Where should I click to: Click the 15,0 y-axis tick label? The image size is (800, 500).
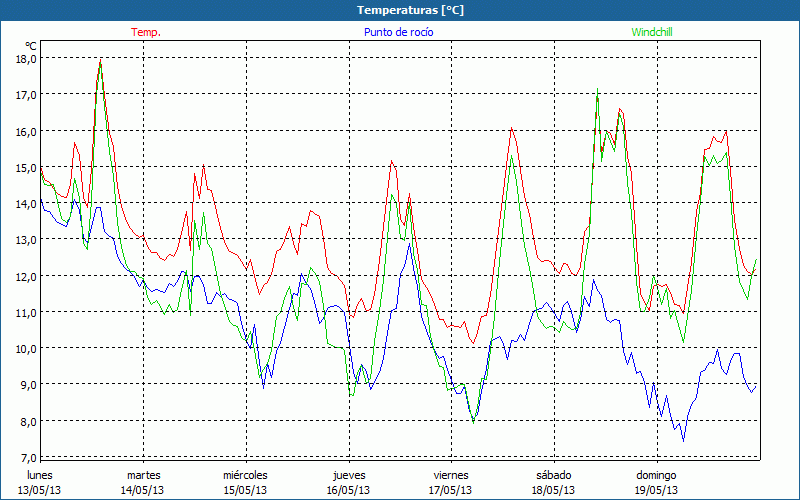26,167
